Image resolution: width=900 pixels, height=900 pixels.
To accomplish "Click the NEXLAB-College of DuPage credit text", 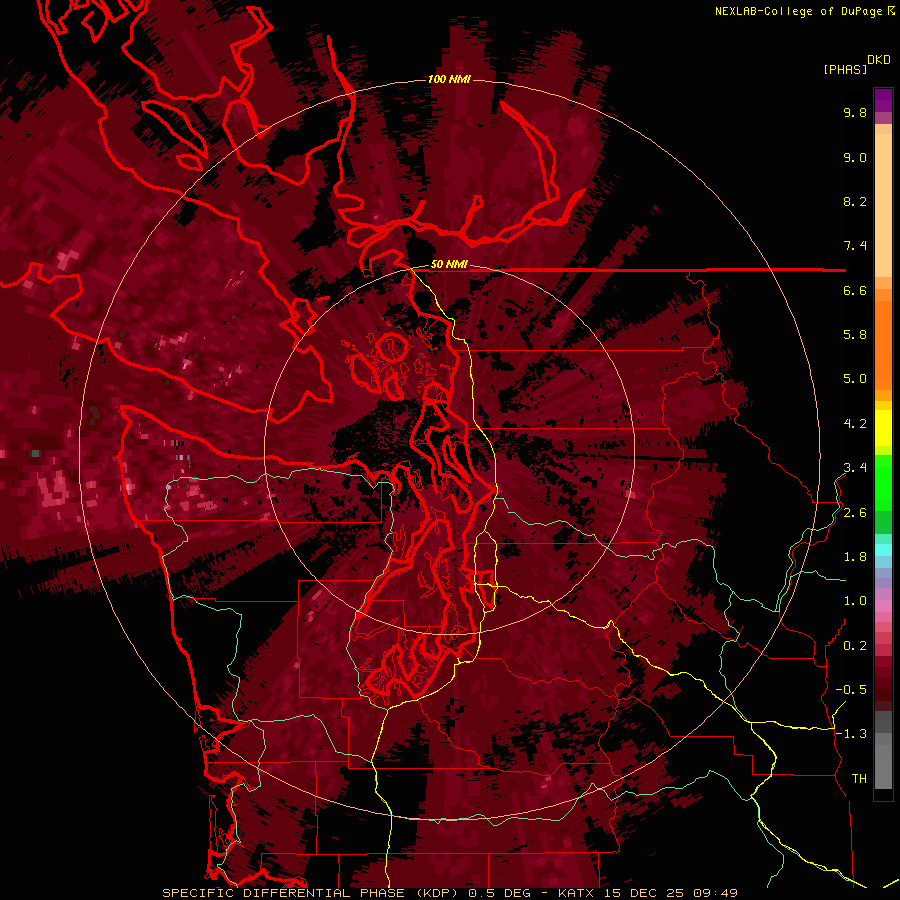I will click(x=798, y=11).
